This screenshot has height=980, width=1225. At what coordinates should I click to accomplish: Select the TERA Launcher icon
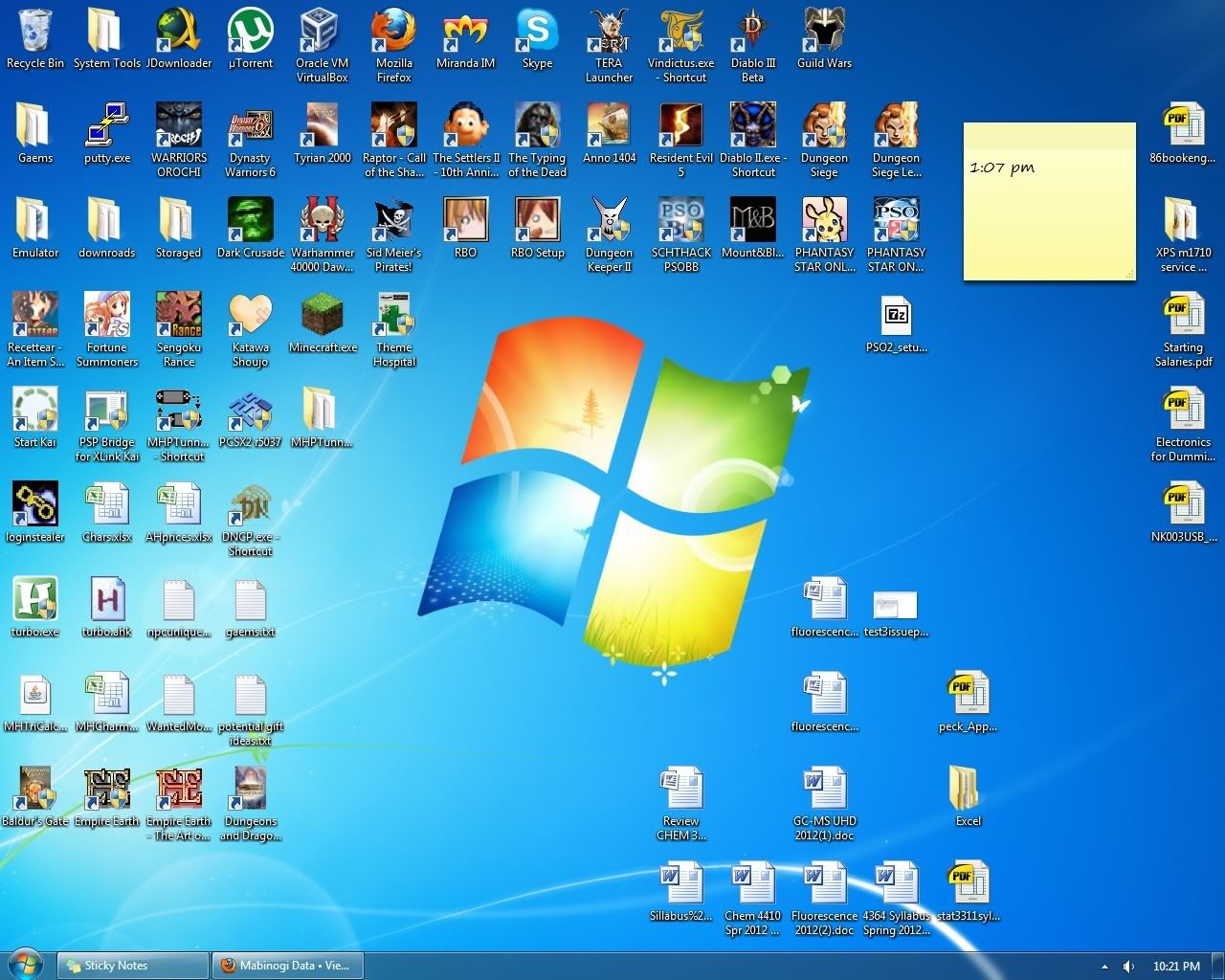pos(610,31)
